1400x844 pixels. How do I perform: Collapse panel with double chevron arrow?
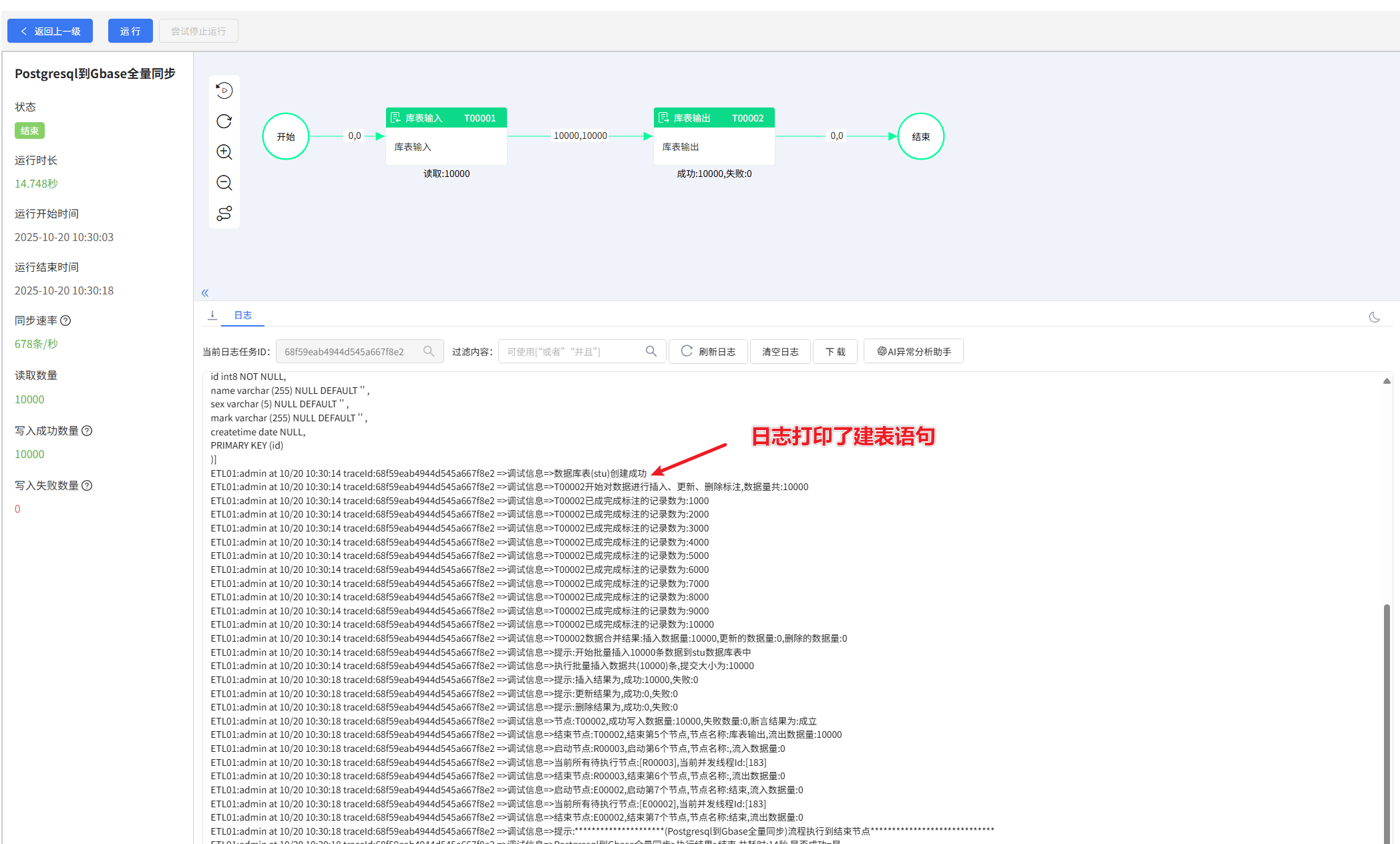pos(205,292)
